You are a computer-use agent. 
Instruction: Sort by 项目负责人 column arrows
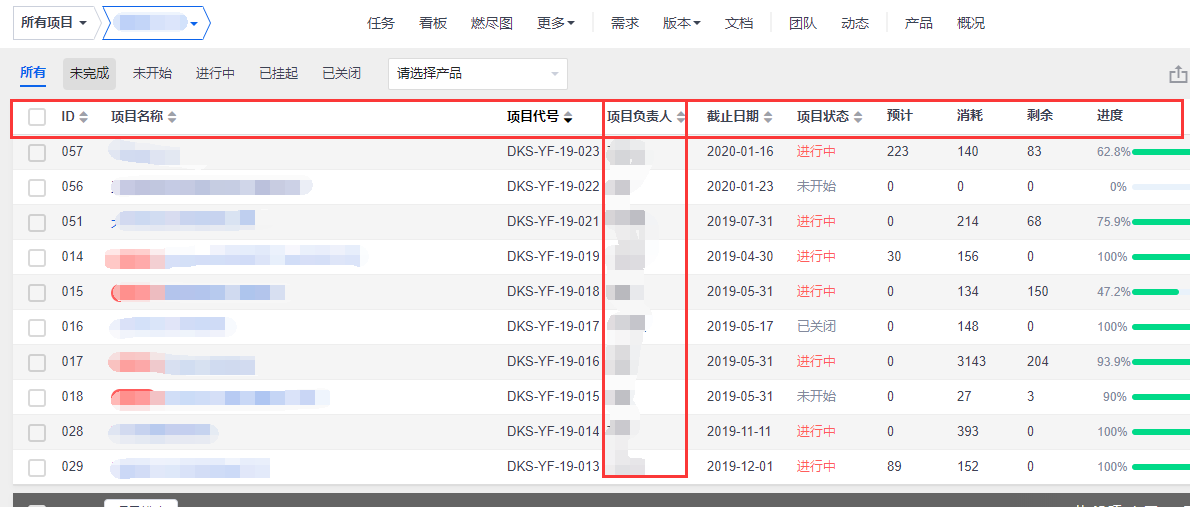point(681,117)
